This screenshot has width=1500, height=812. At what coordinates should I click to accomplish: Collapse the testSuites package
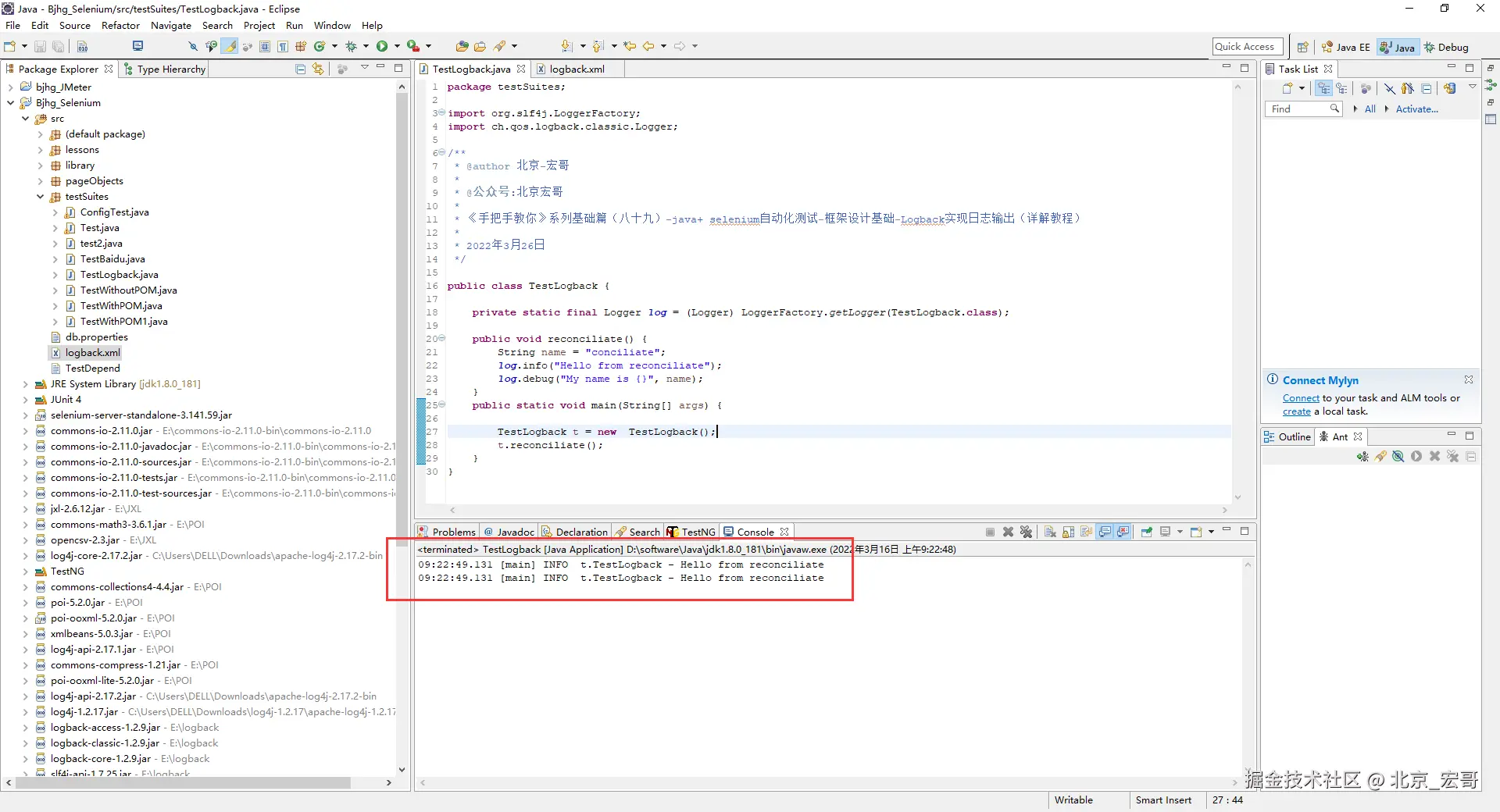(41, 197)
